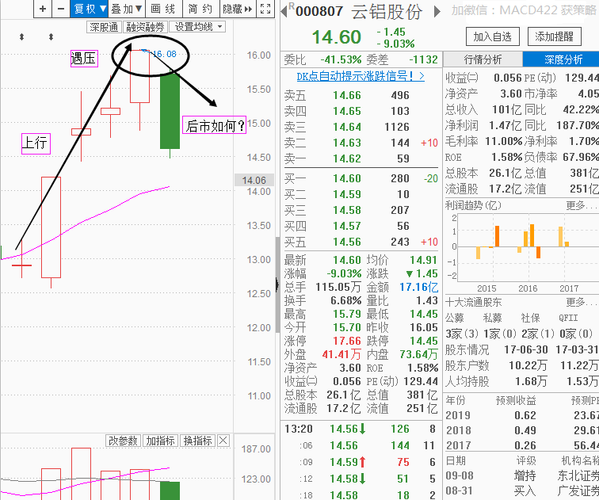The width and height of the screenshot is (599, 500).
Task: Open the 叠加 dropdown
Action: pos(127,8)
